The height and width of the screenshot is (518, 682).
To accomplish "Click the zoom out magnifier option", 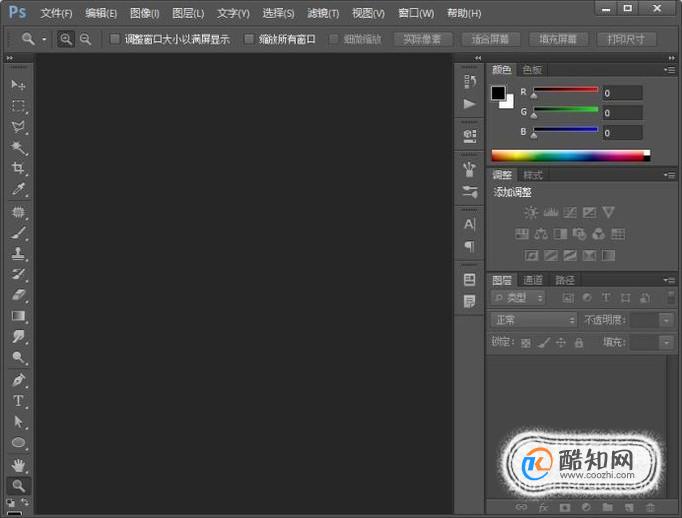I will click(85, 40).
